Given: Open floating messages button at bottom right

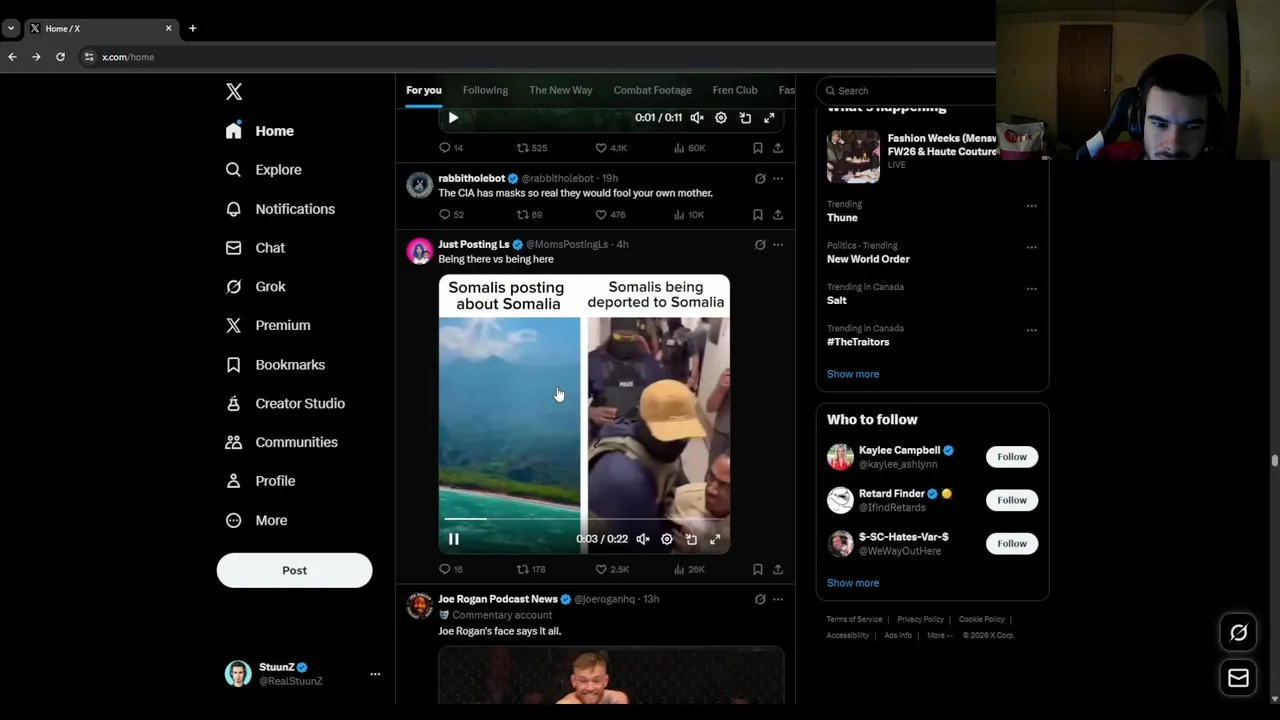Looking at the screenshot, I should click(1238, 679).
